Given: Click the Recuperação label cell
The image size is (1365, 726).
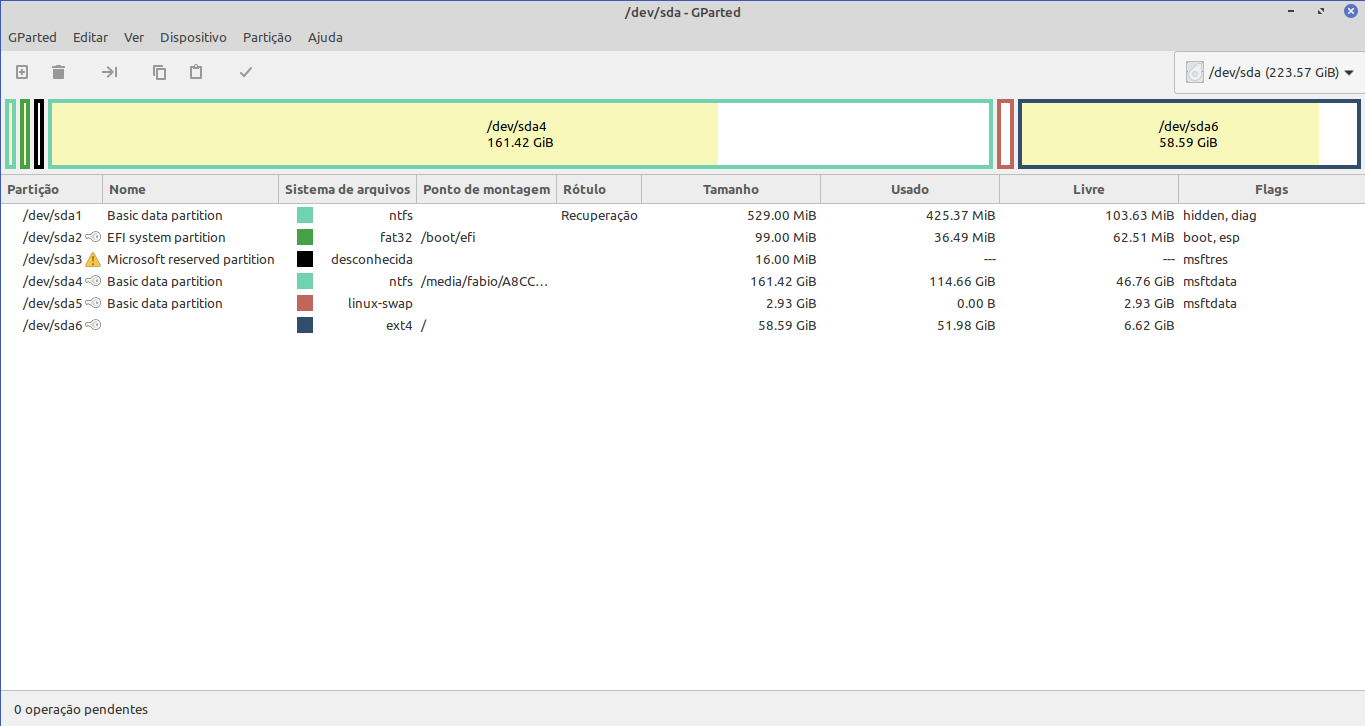Looking at the screenshot, I should [599, 215].
